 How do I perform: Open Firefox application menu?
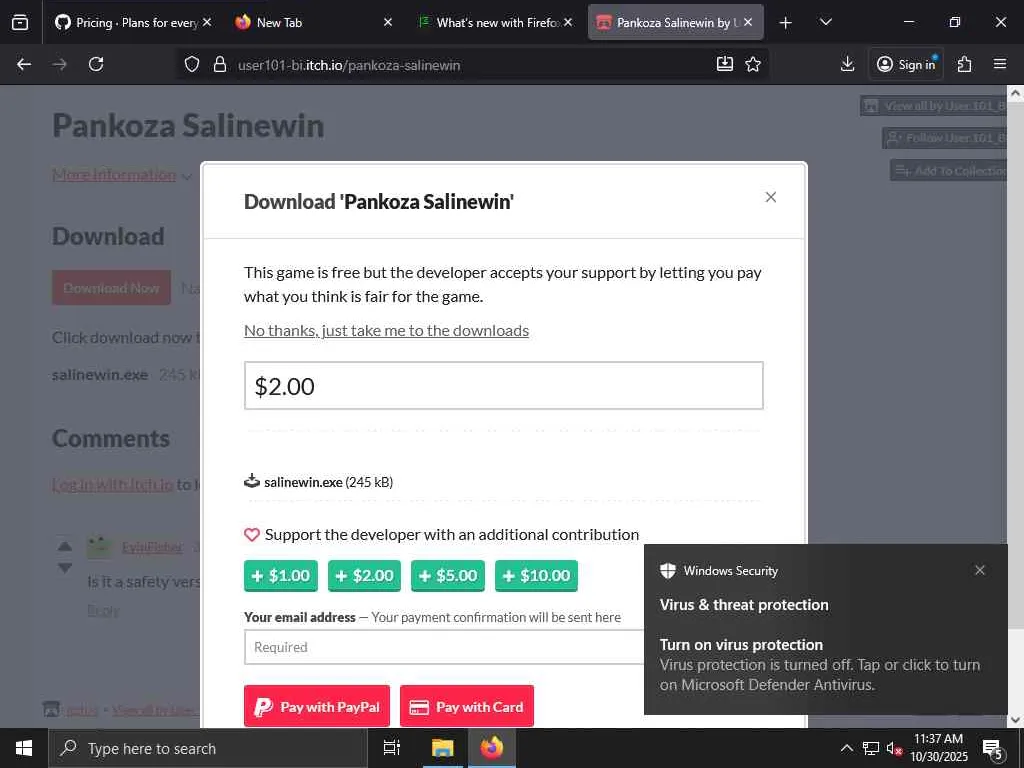1000,64
